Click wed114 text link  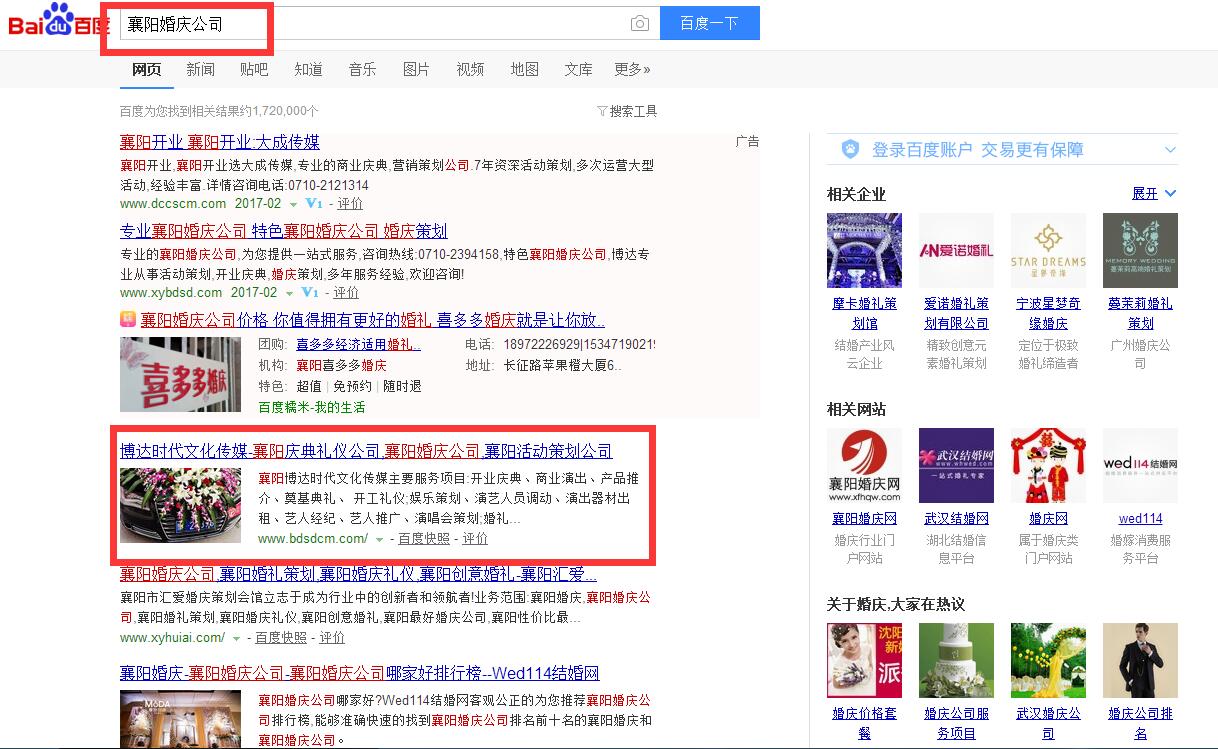click(x=1140, y=518)
